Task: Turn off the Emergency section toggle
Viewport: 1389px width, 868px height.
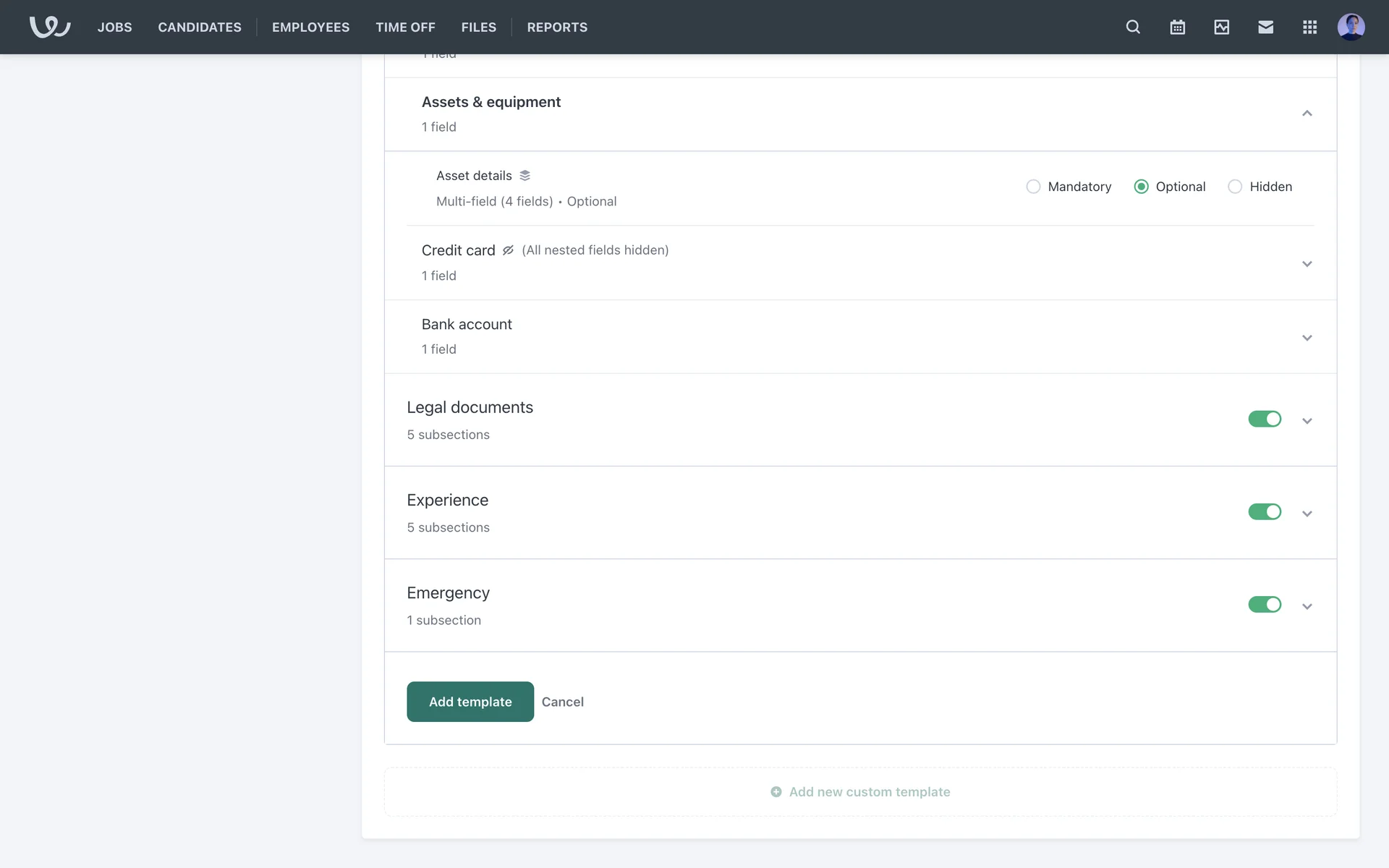Action: (1264, 605)
